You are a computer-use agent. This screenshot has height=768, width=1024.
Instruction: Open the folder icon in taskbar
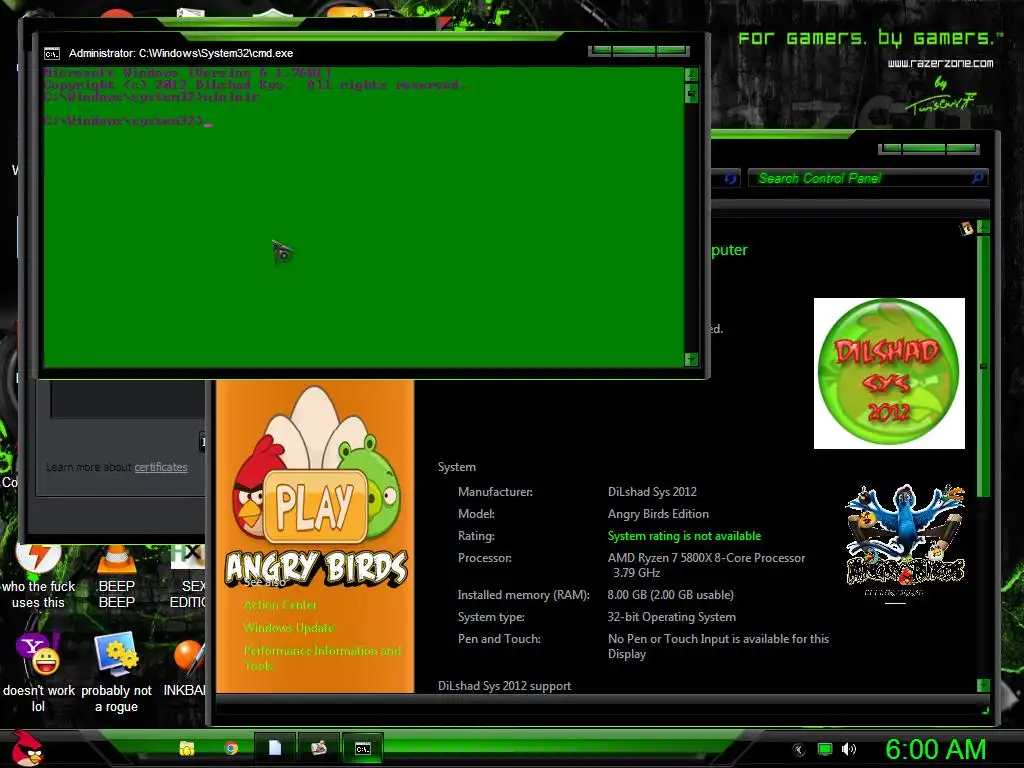pyautogui.click(x=187, y=748)
